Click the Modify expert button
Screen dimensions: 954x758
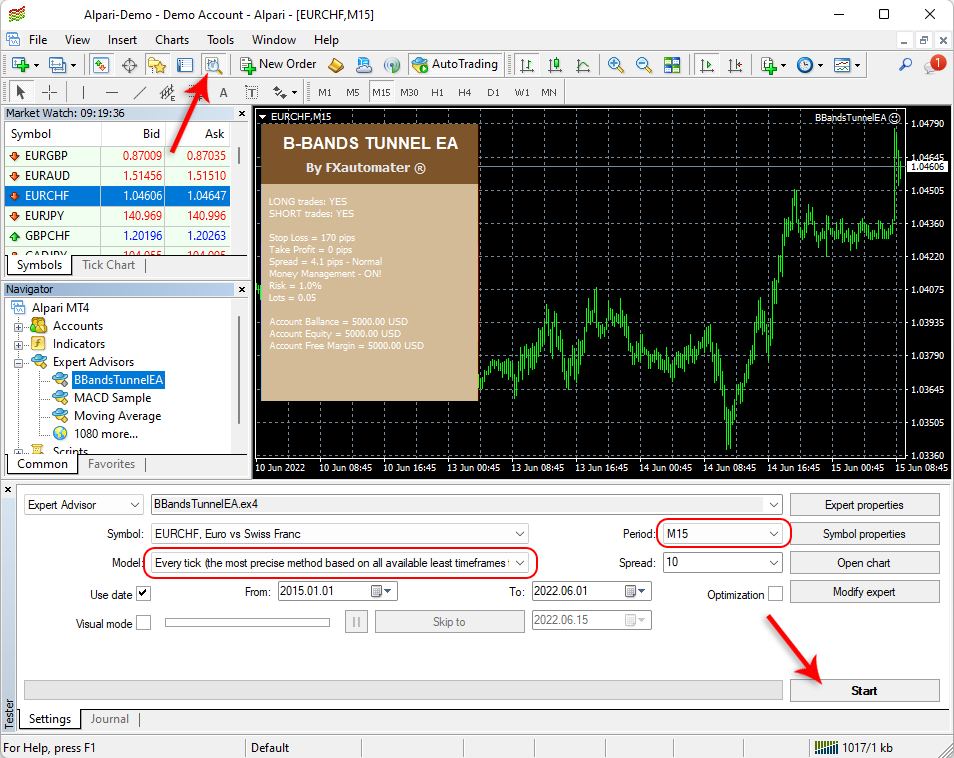tap(864, 592)
